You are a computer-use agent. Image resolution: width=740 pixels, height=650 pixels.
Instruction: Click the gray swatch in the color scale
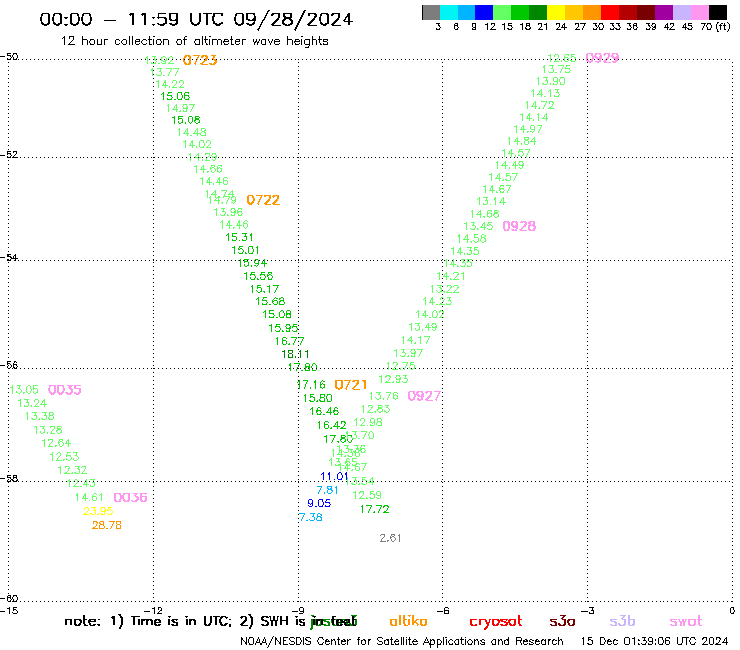click(431, 12)
